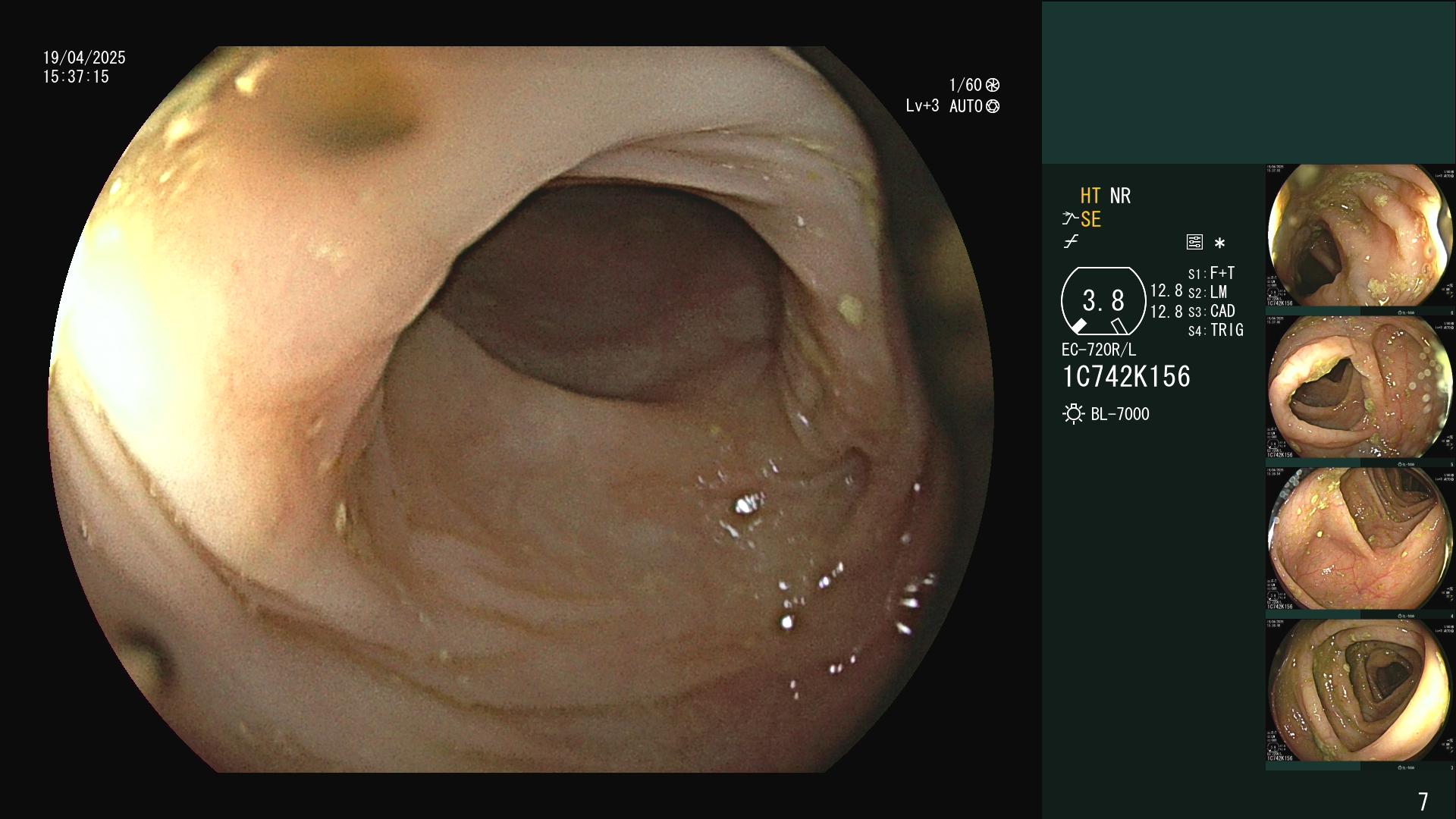
Task: Click the upper 12.8 value beside S2
Action: point(1166,291)
